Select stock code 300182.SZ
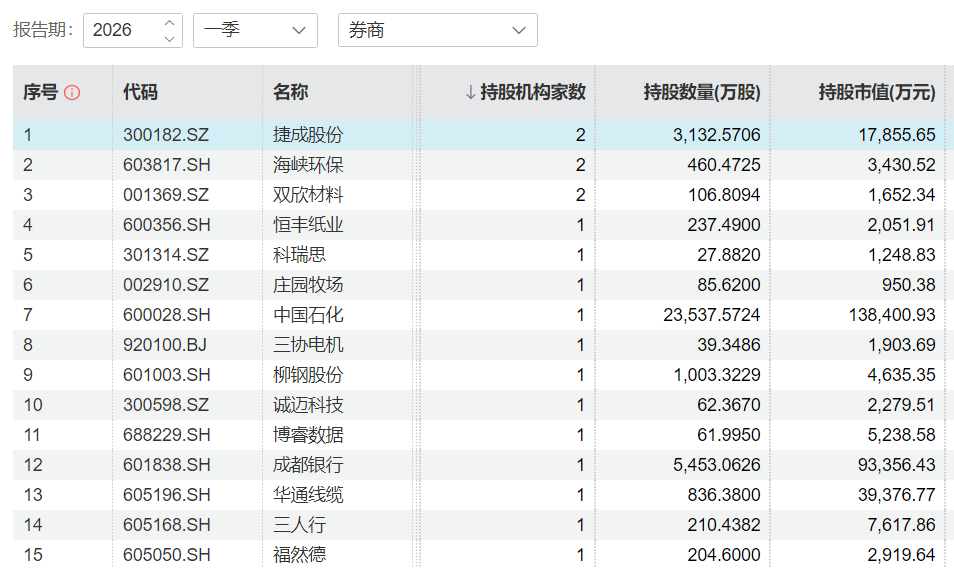 pyautogui.click(x=166, y=135)
